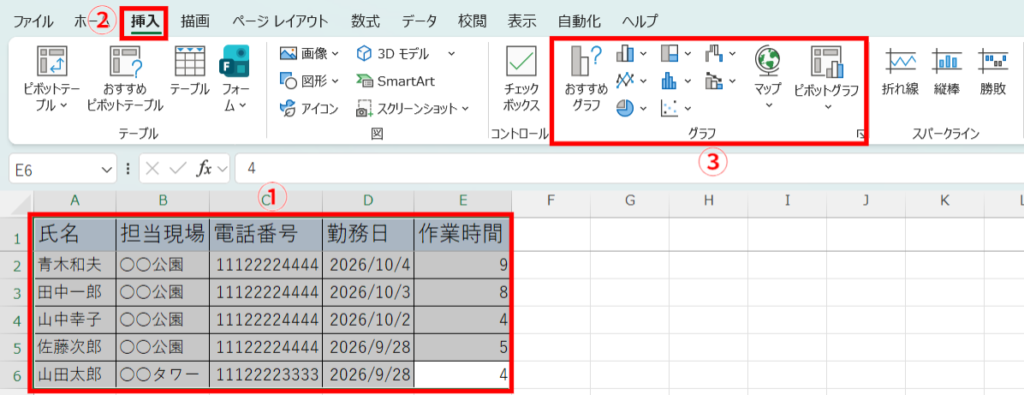Open the Name Box dropdown arrow
This screenshot has height=395, width=1024.
tap(107, 169)
